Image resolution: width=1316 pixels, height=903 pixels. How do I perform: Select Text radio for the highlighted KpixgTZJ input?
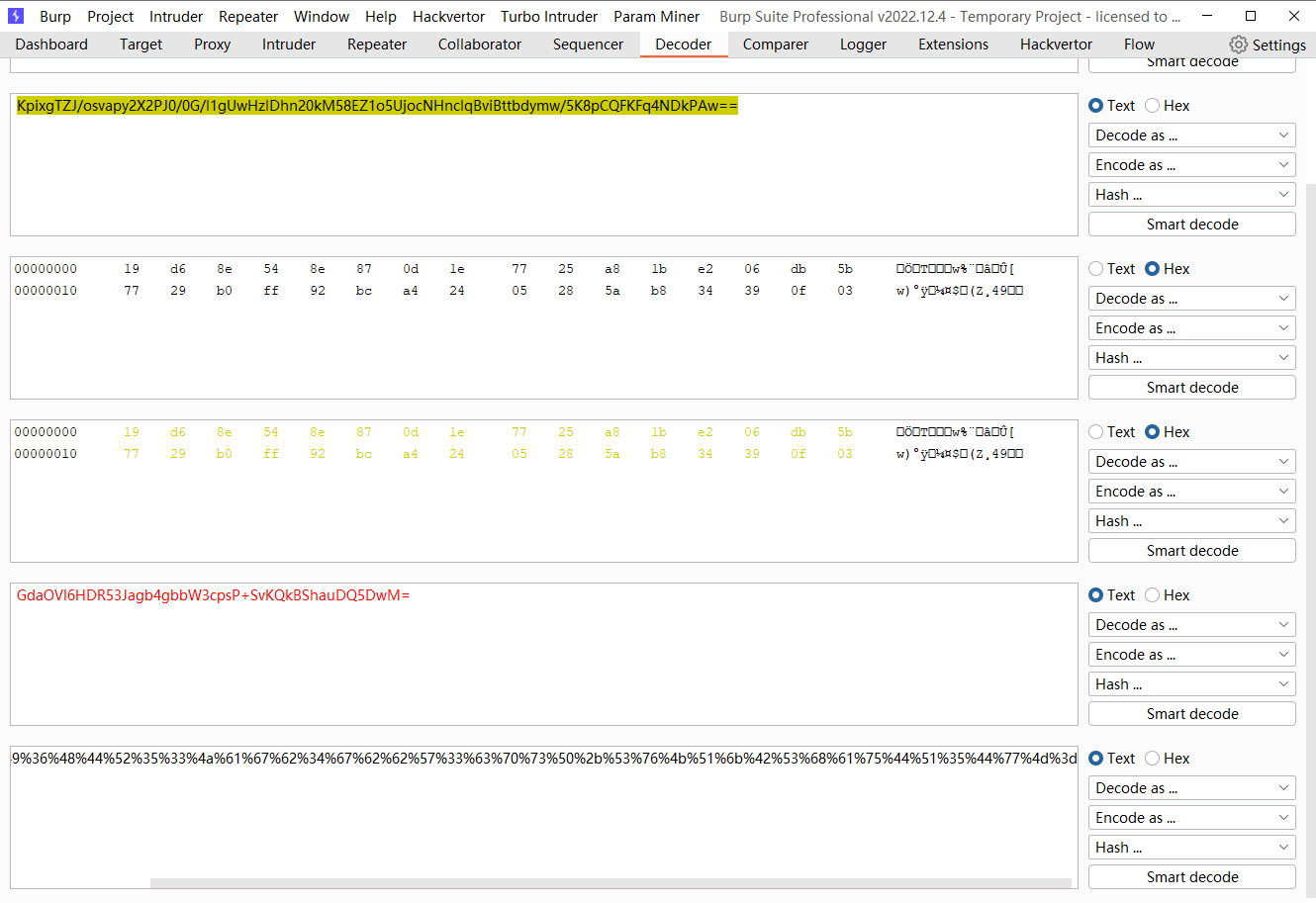[1095, 106]
